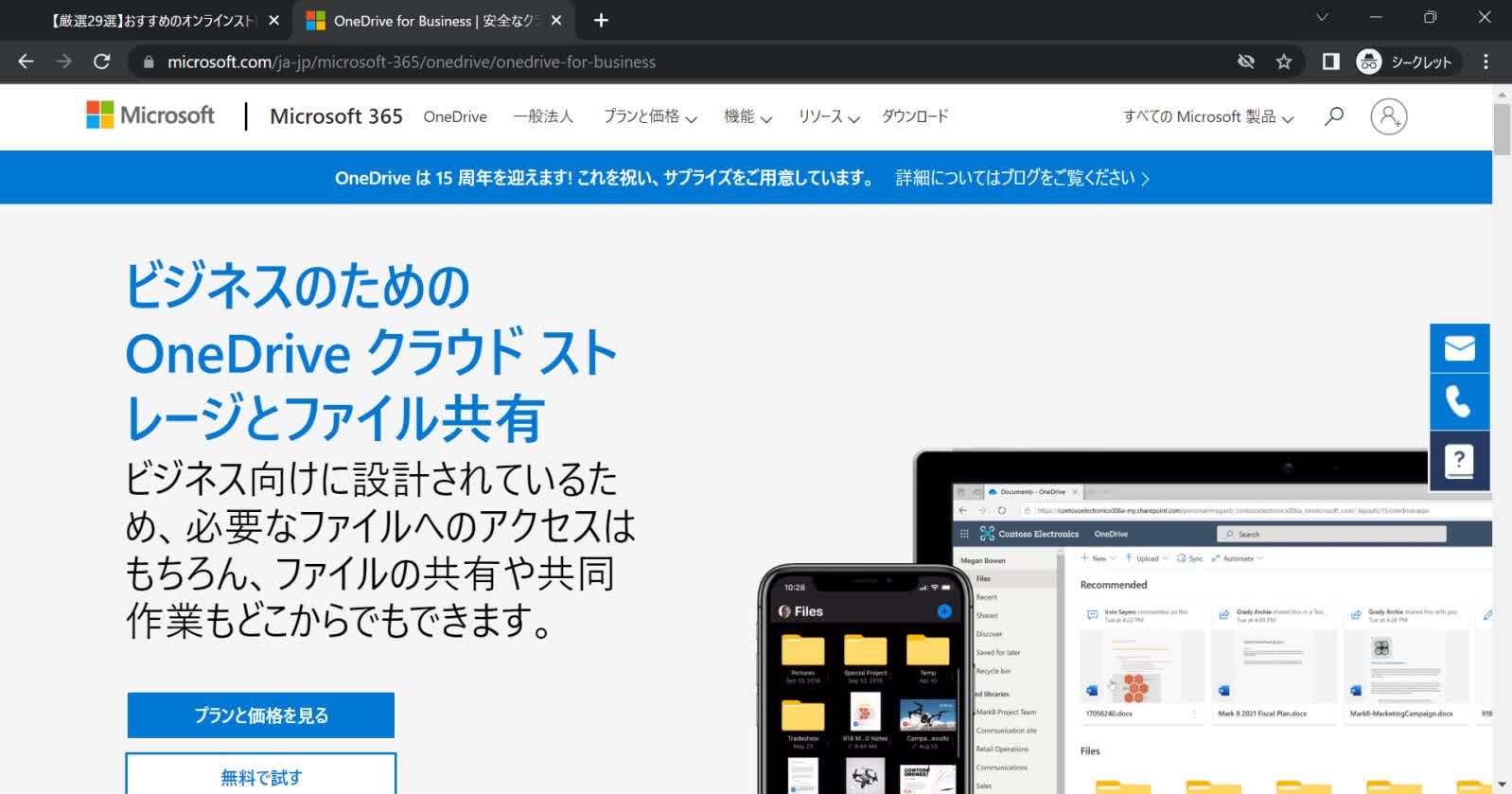Click the 無料で試す button
The image size is (1512, 794).
pos(261,776)
